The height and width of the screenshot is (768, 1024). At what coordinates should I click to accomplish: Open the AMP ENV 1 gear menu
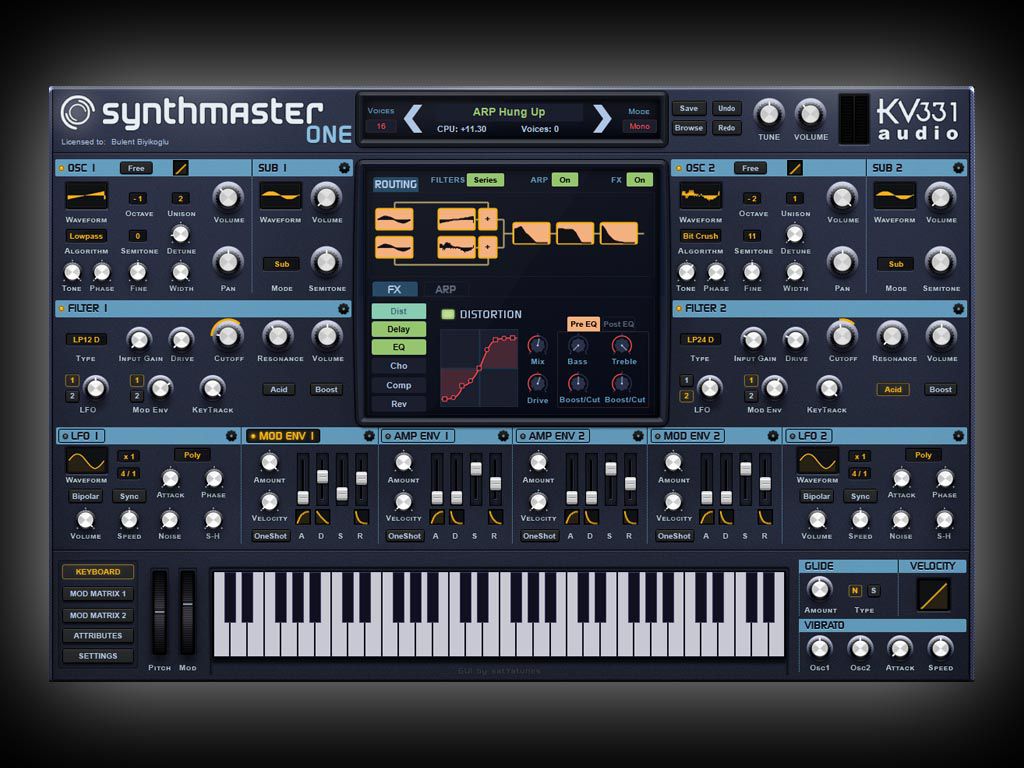[x=503, y=436]
